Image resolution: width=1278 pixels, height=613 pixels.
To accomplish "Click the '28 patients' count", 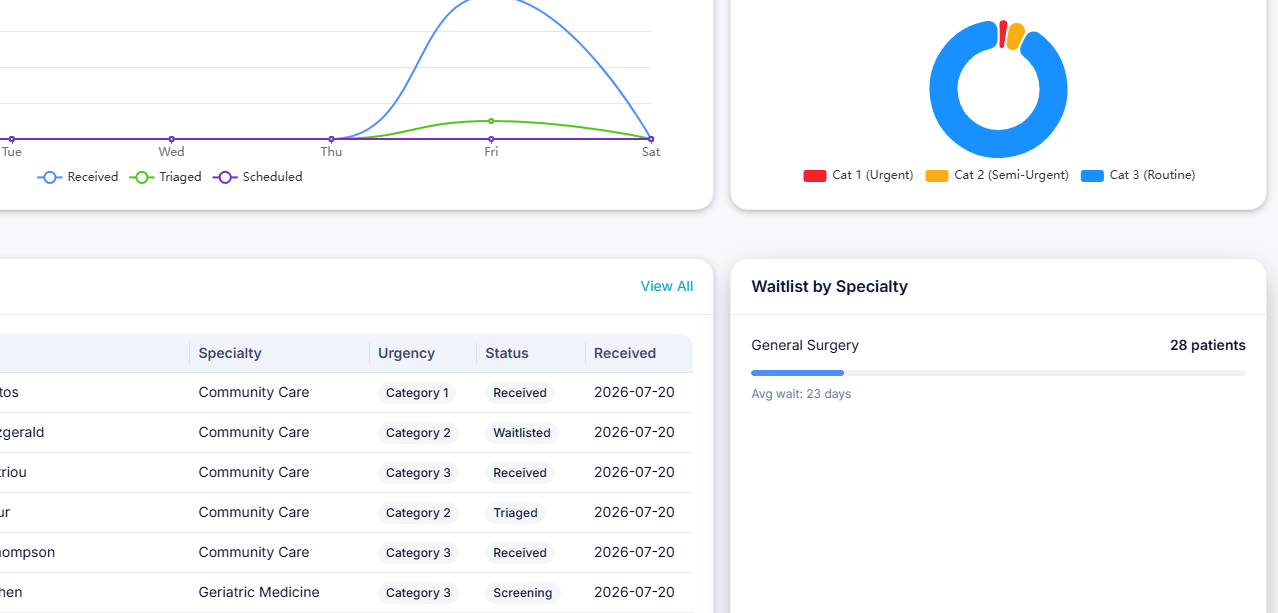I will [x=1208, y=345].
